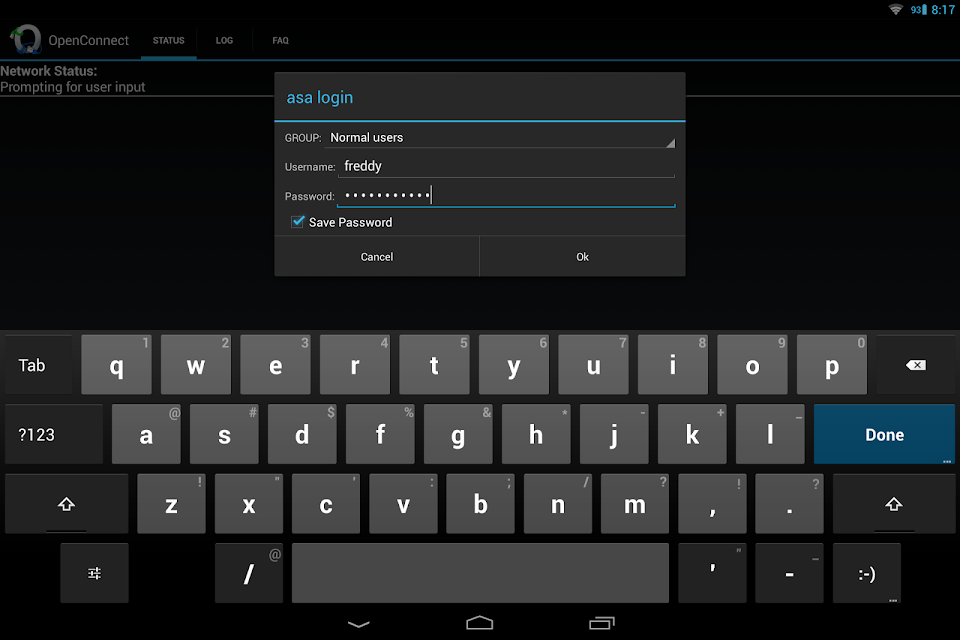The image size is (960, 640).
Task: Hide keyboard with the back chevron
Action: pos(359,624)
